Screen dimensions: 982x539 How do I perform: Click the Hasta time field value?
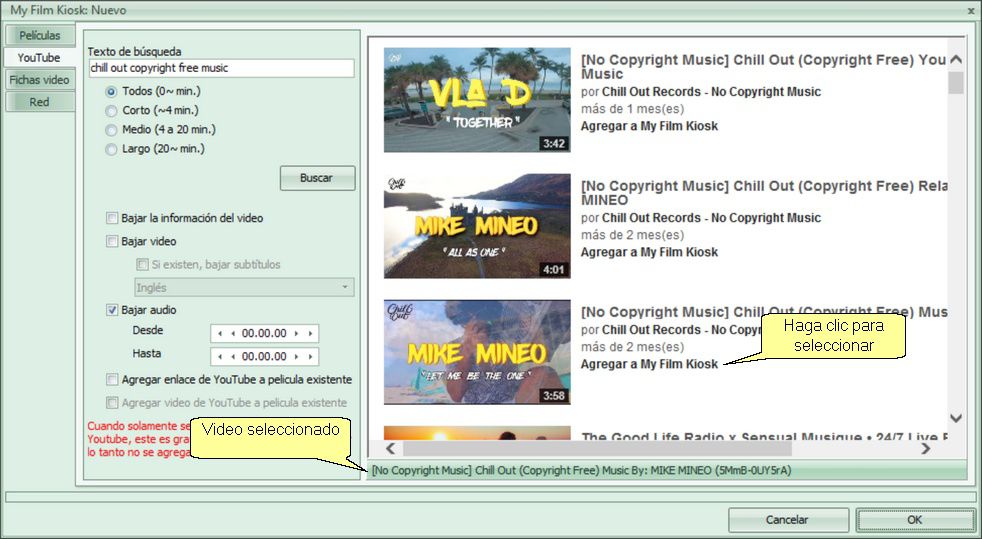pyautogui.click(x=264, y=357)
